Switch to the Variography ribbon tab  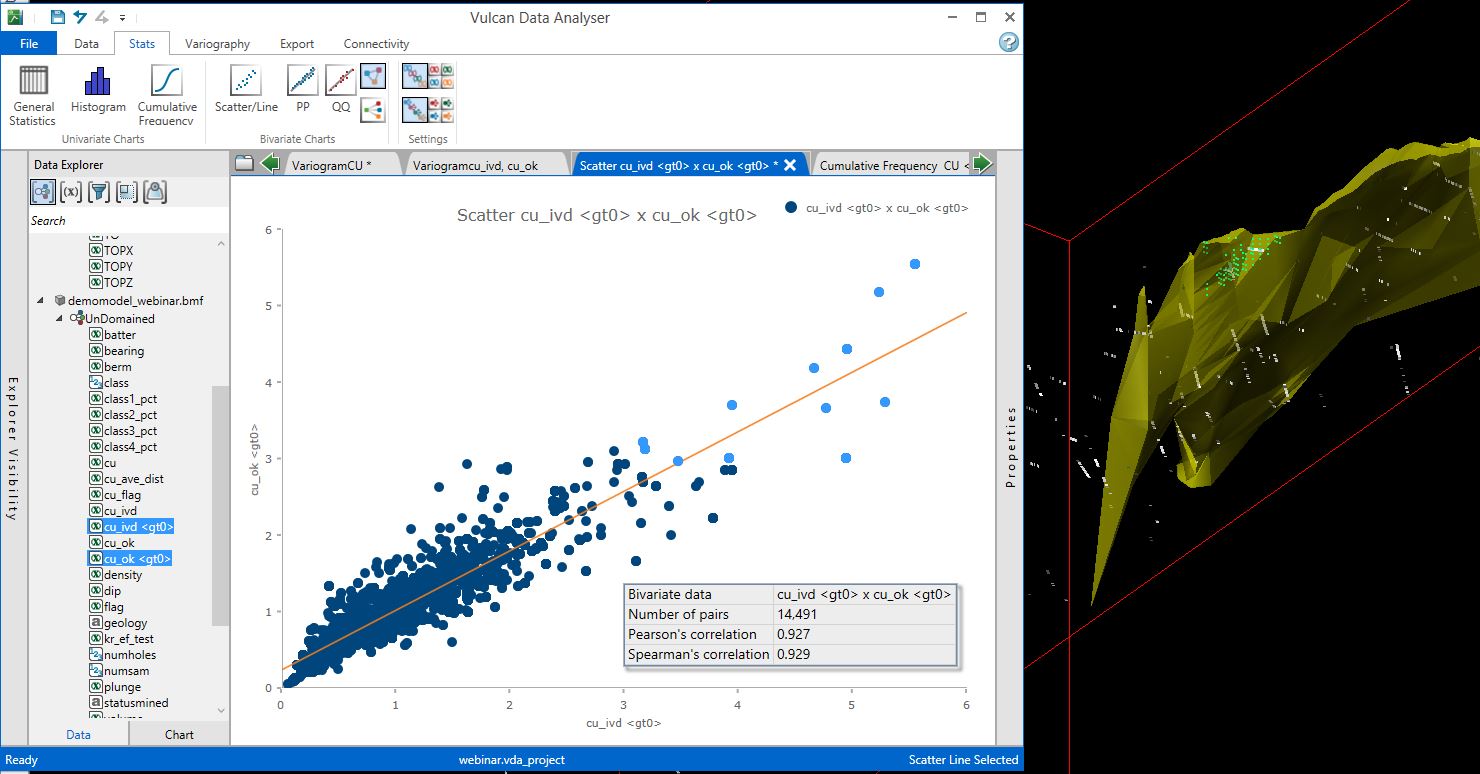(218, 43)
